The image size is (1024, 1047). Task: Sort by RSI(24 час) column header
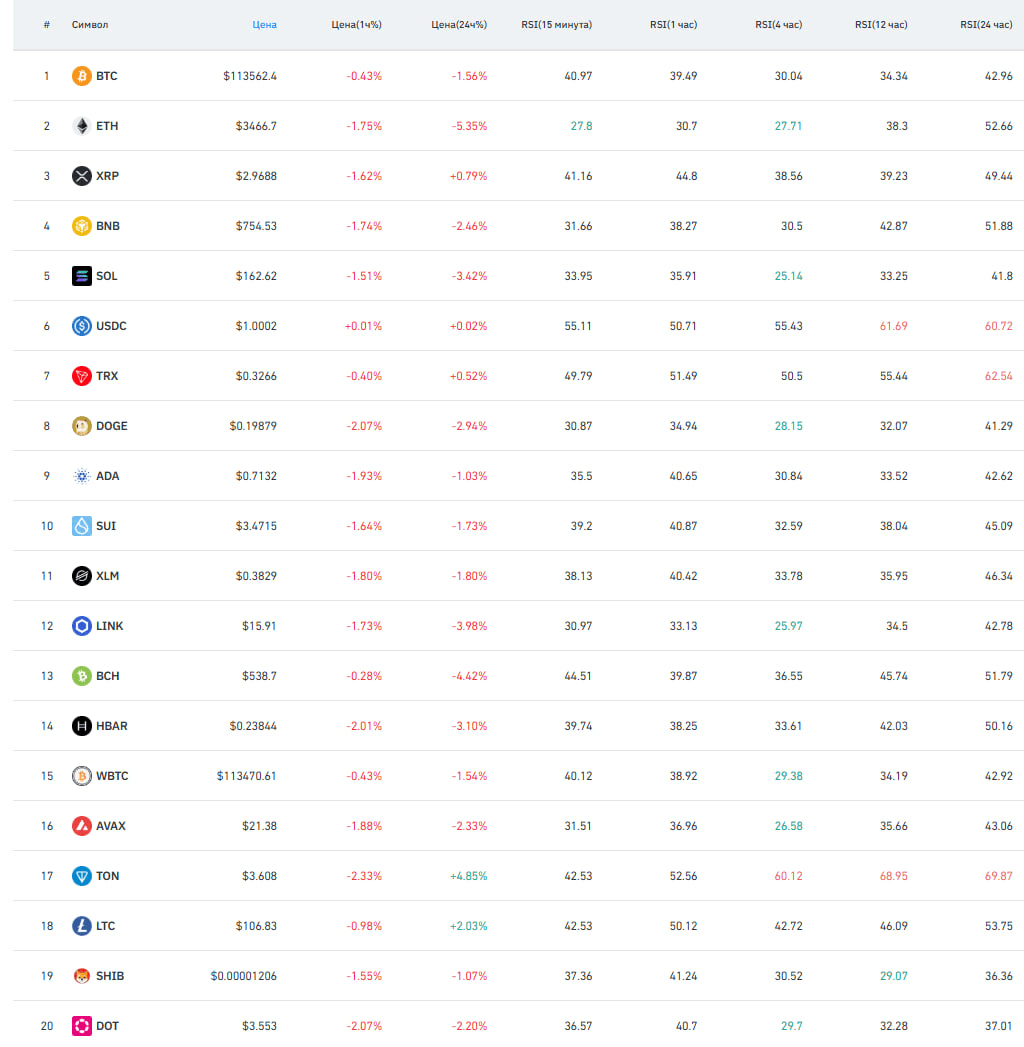(986, 24)
